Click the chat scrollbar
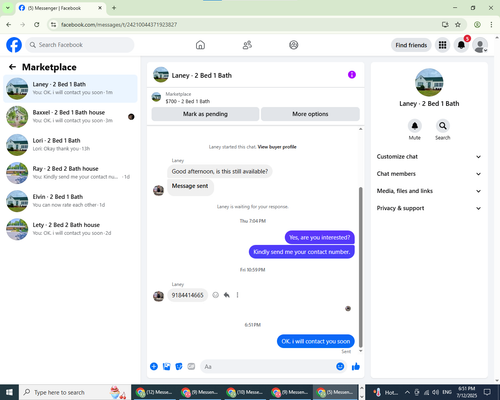This screenshot has height=400, width=500. 360,267
